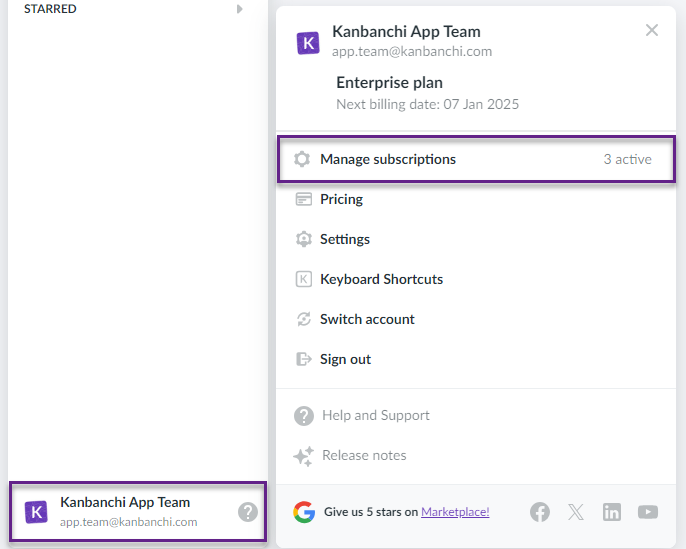The width and height of the screenshot is (686, 549).
Task: Click the Google G logo
Action: [x=304, y=512]
